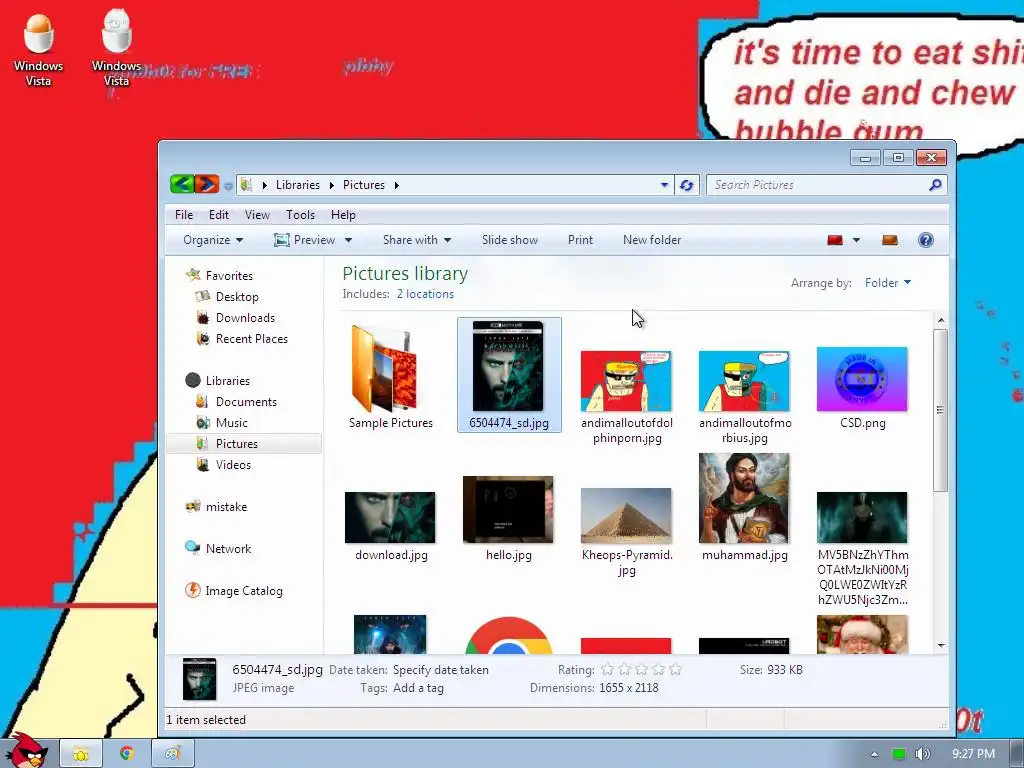Set rating to one star

607,669
